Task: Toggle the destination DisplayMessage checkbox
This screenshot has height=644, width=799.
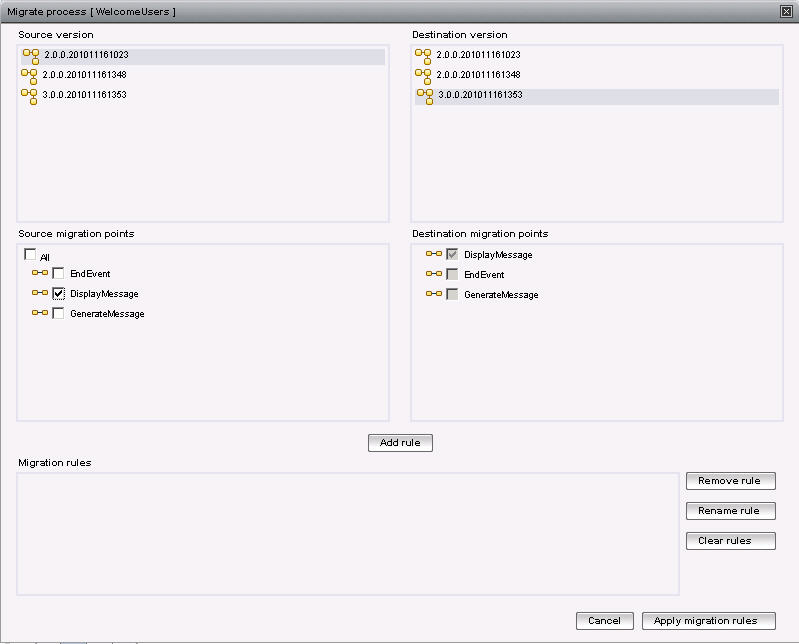Action: [452, 254]
